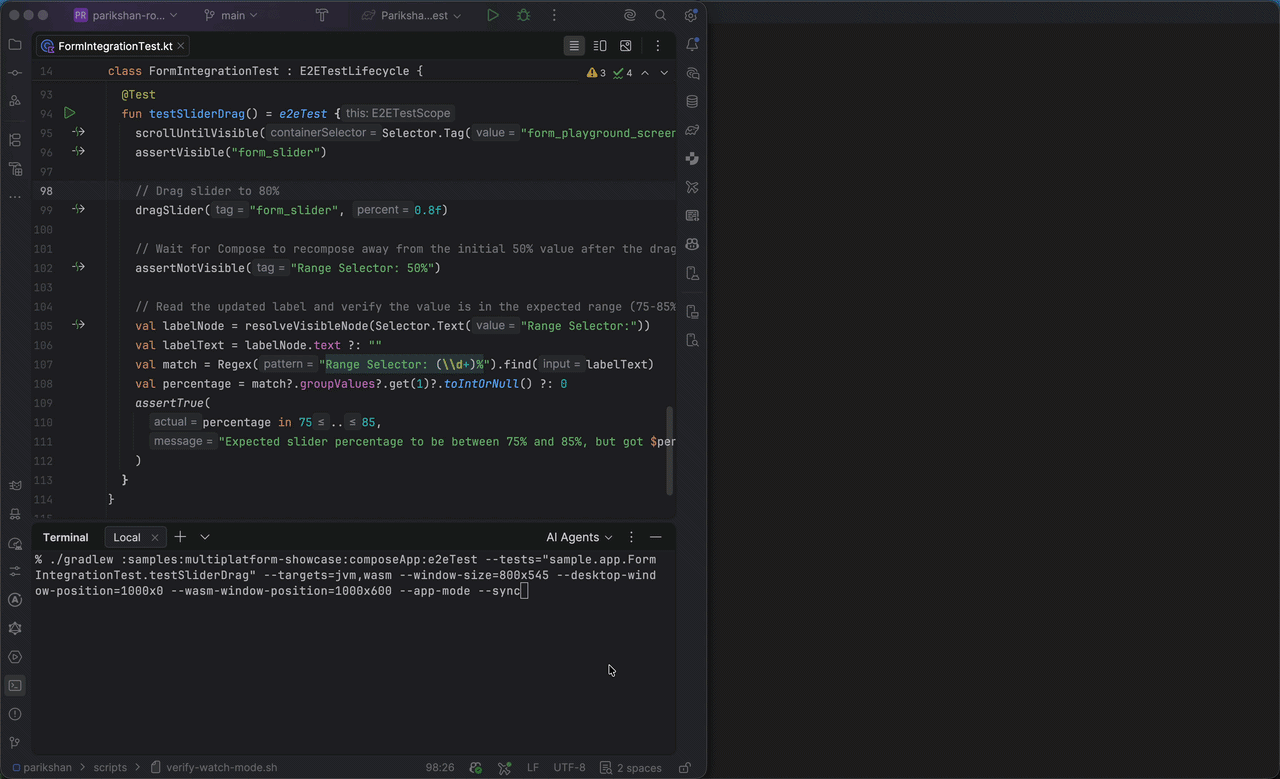1280x779 pixels.
Task: Toggle read-only lock in status bar
Action: click(685, 768)
